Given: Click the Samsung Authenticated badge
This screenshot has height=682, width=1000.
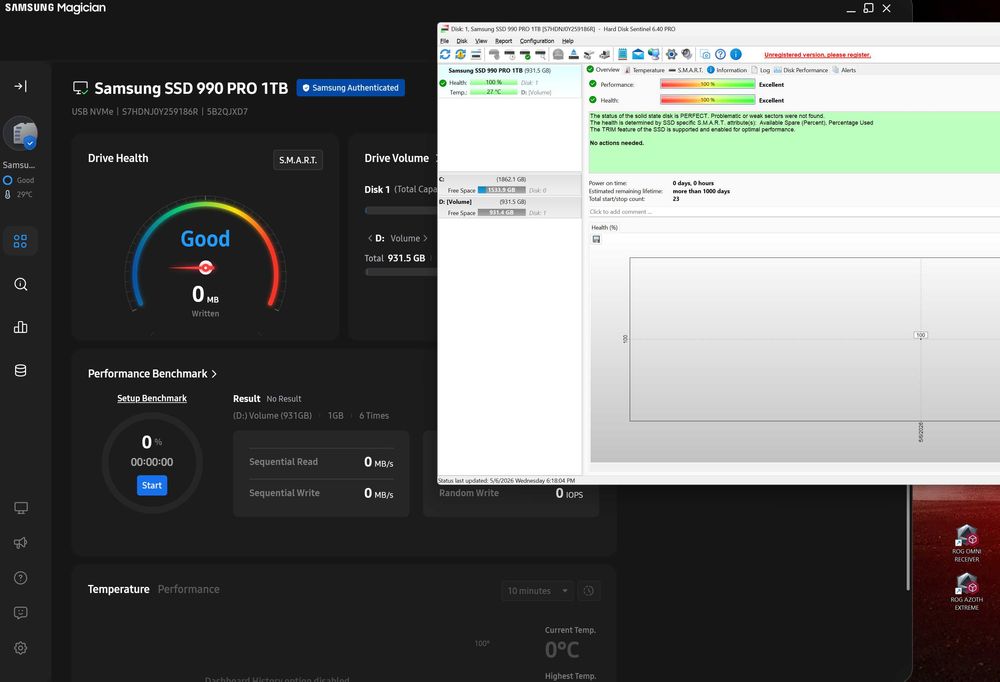Looking at the screenshot, I should point(350,87).
